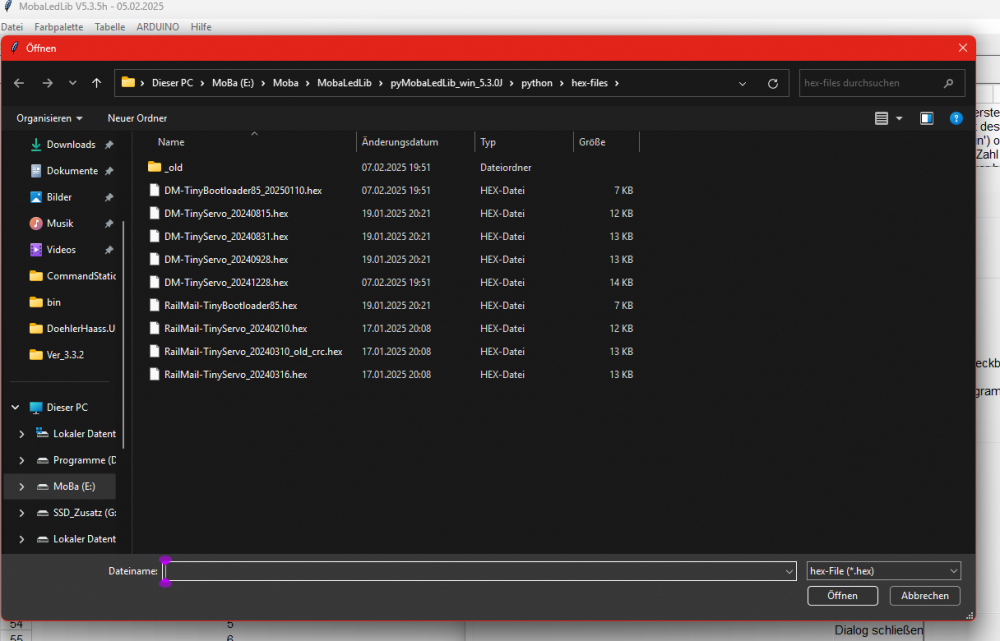The height and width of the screenshot is (641, 1000).
Task: Open Musik from the sidebar
Action: (60, 223)
